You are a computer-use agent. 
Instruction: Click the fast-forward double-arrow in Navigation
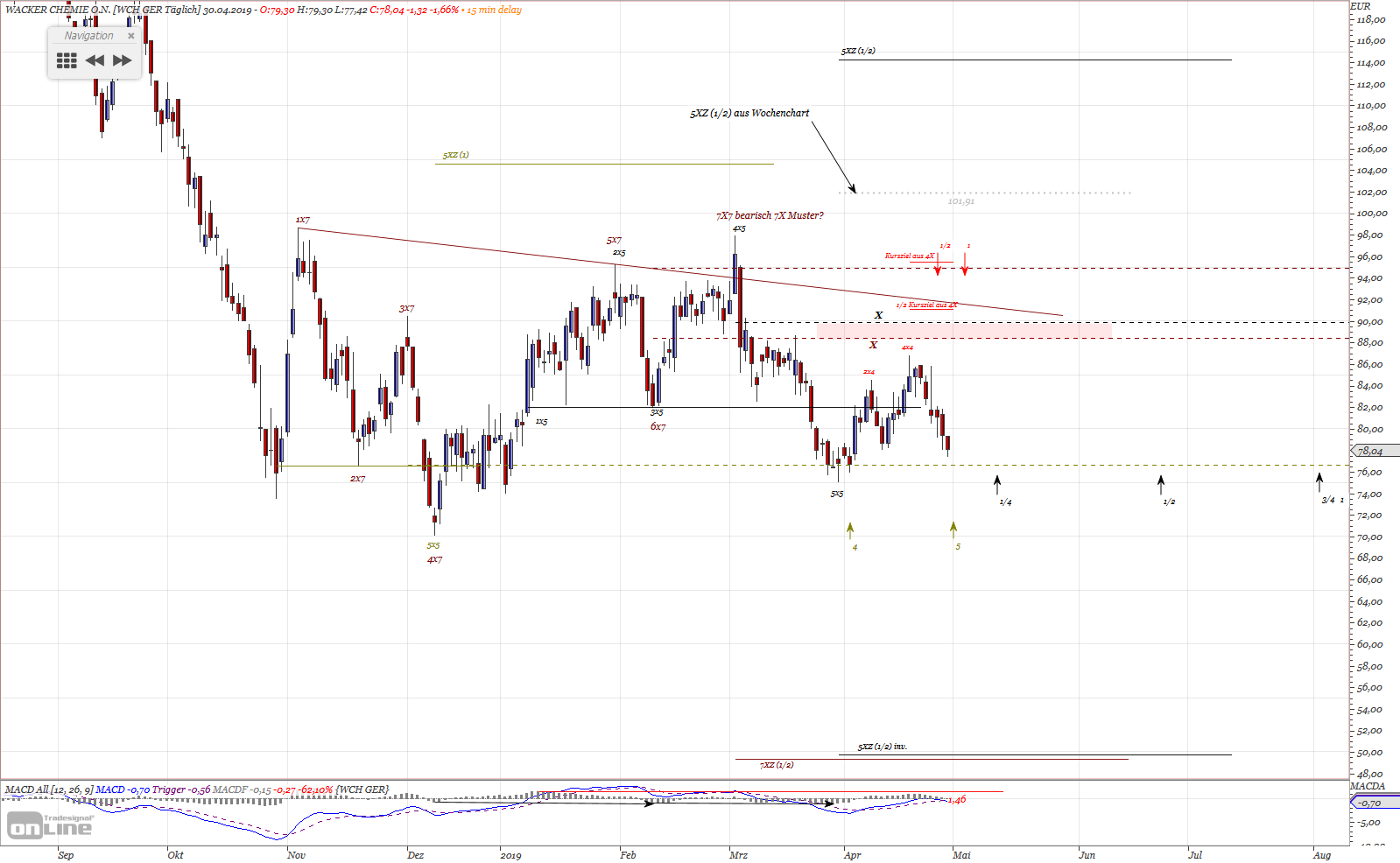tap(123, 60)
